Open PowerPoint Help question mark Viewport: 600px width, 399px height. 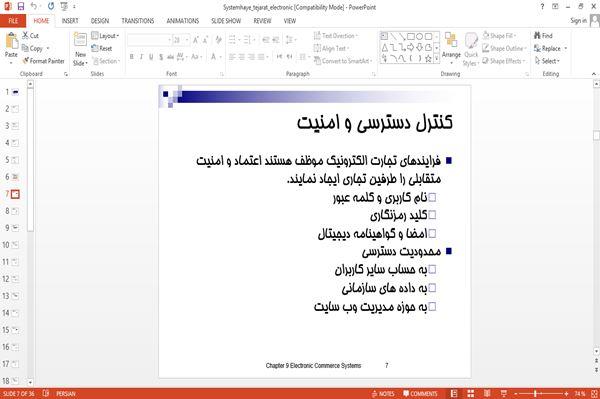click(x=542, y=7)
